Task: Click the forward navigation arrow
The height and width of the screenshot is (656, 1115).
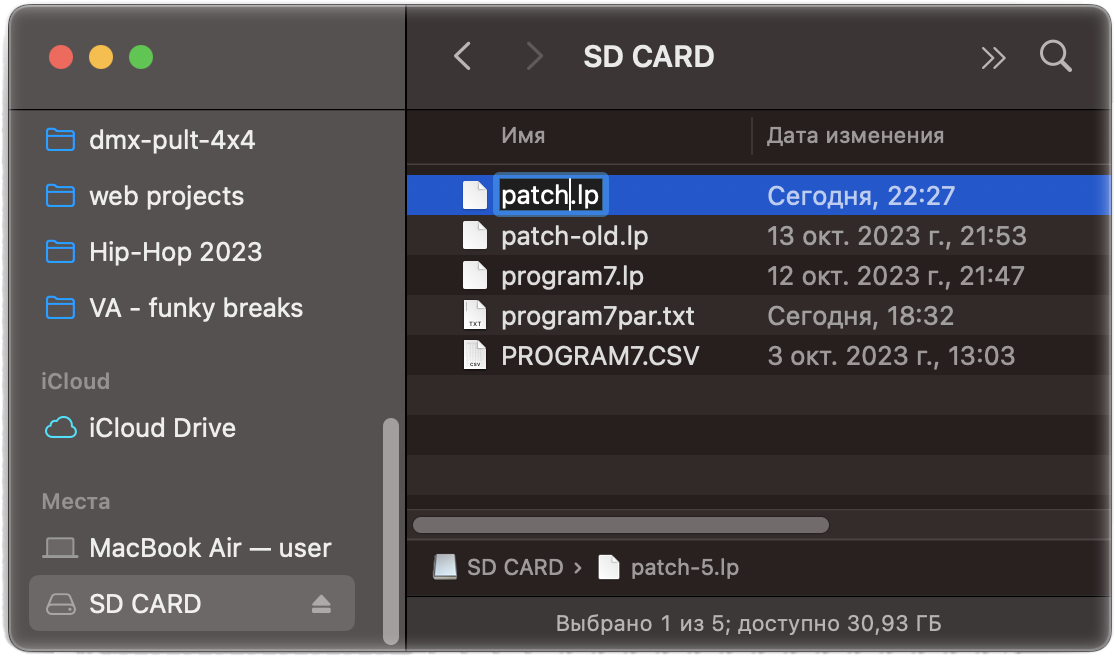Action: [x=535, y=56]
